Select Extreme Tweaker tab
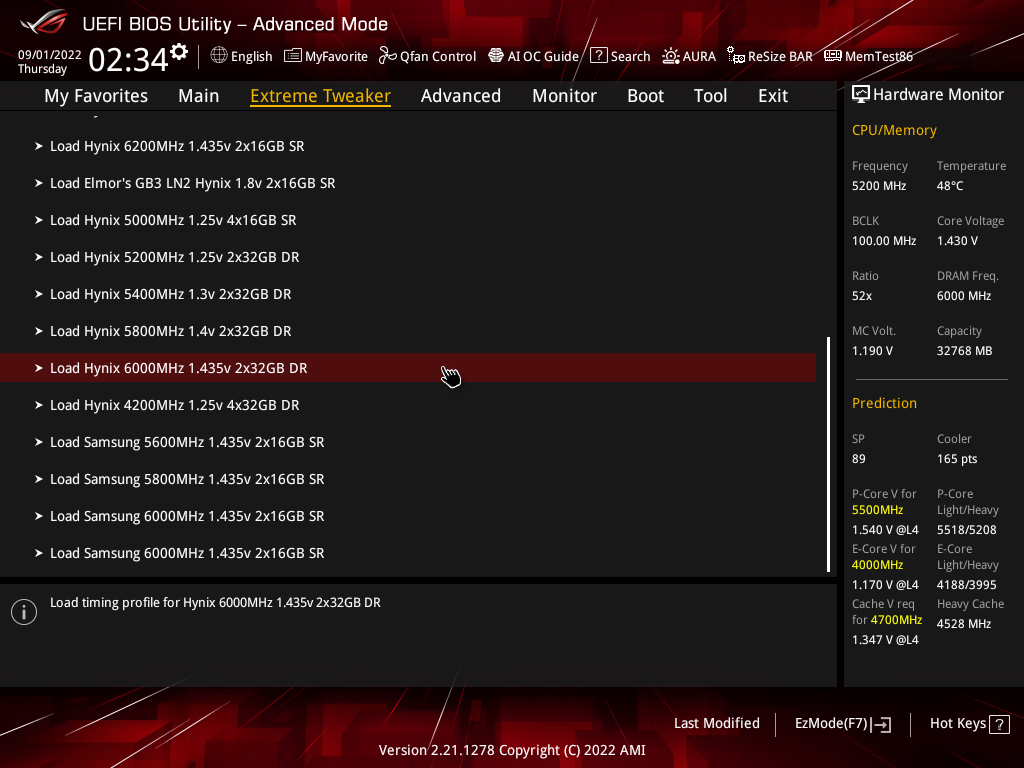This screenshot has height=768, width=1024. click(x=321, y=96)
